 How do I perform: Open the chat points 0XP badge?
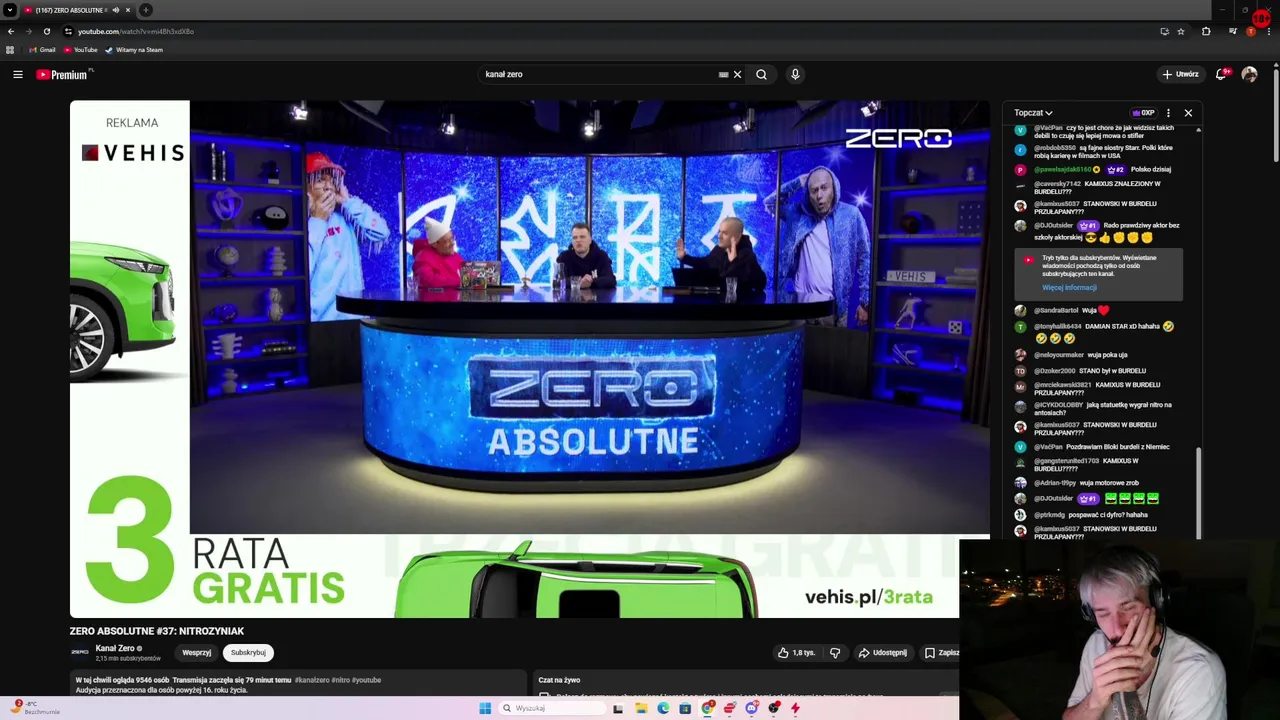click(1143, 113)
